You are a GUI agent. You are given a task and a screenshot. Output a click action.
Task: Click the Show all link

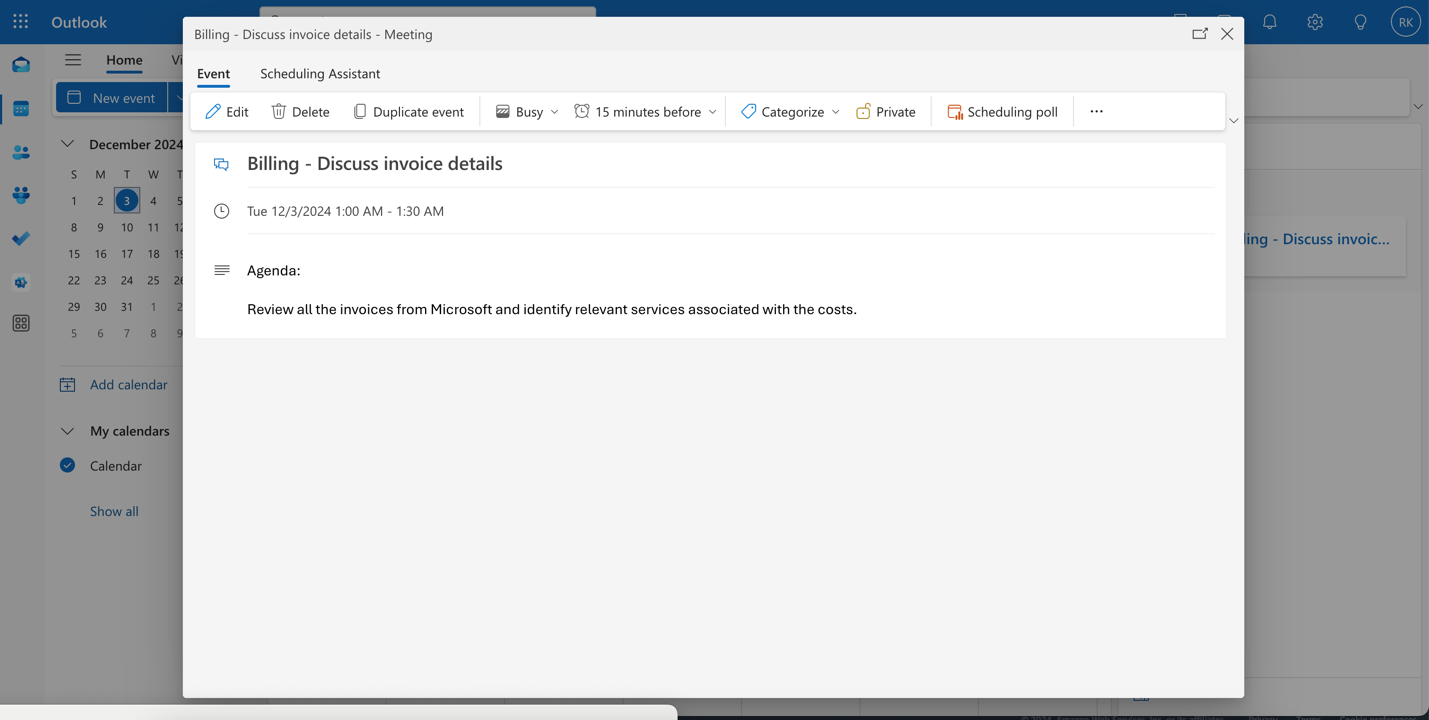114,511
